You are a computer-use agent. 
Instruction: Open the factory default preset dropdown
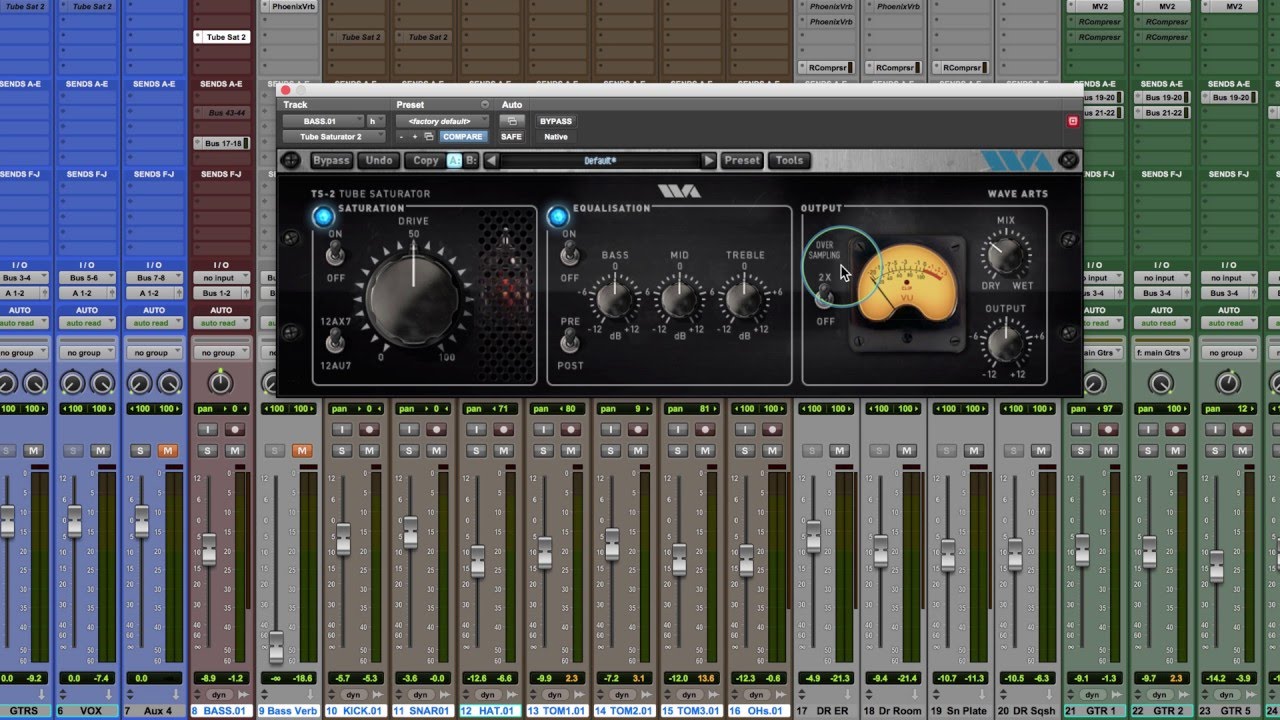click(x=441, y=121)
